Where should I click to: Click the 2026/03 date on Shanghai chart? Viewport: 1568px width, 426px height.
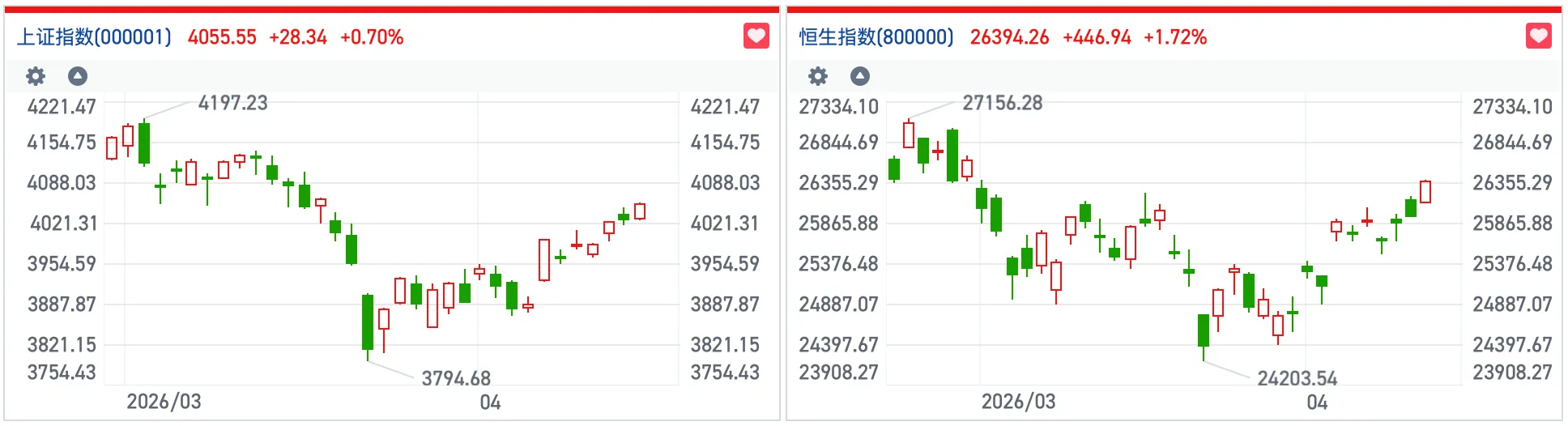coord(164,402)
